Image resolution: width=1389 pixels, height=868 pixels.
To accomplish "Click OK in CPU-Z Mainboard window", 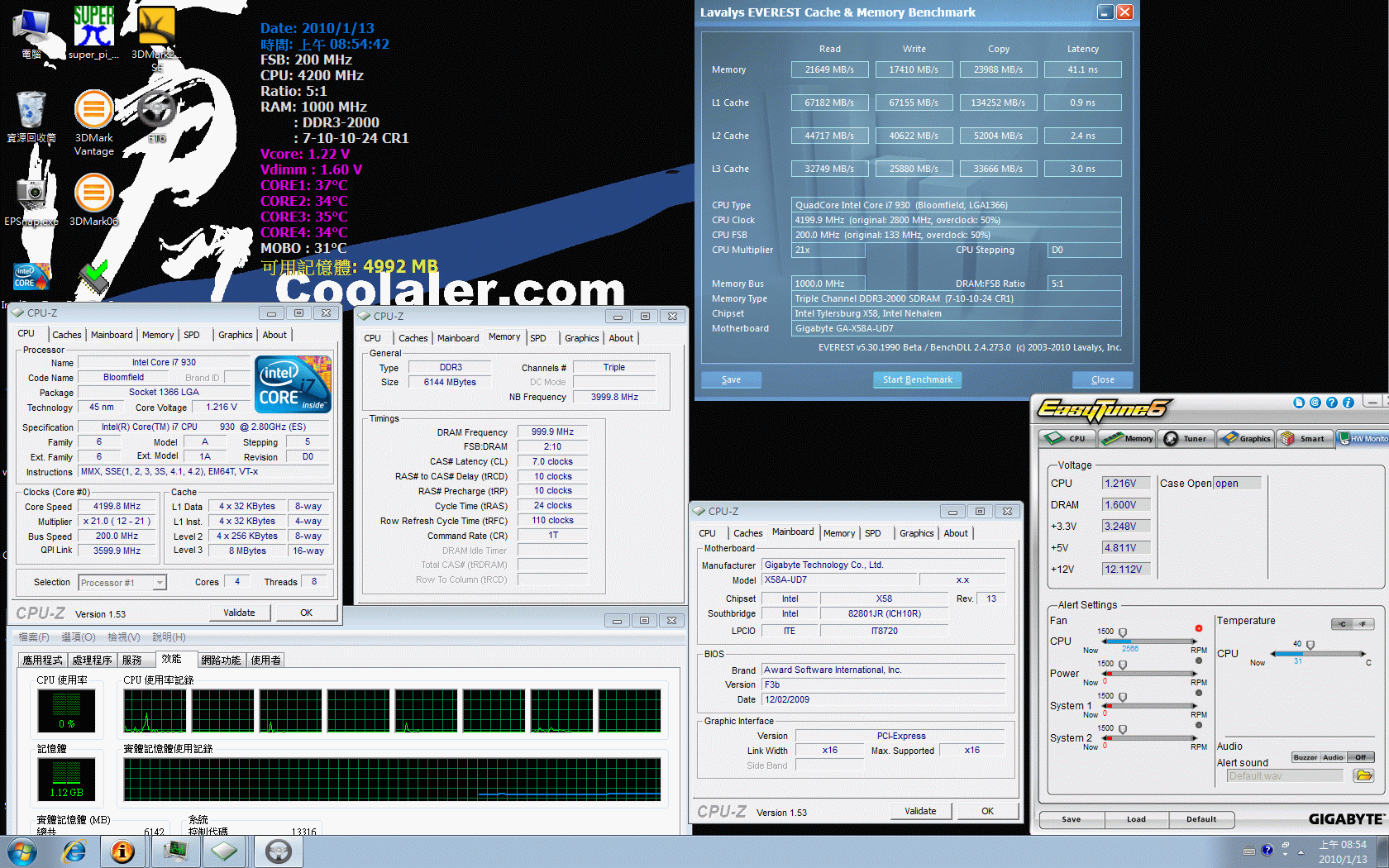I will click(987, 811).
